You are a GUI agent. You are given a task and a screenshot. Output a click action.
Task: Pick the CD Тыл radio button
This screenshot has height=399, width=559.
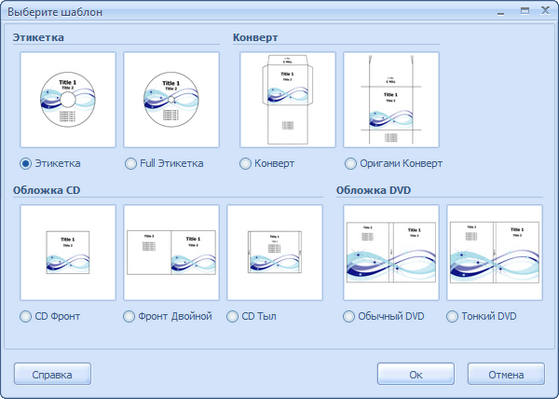[232, 316]
